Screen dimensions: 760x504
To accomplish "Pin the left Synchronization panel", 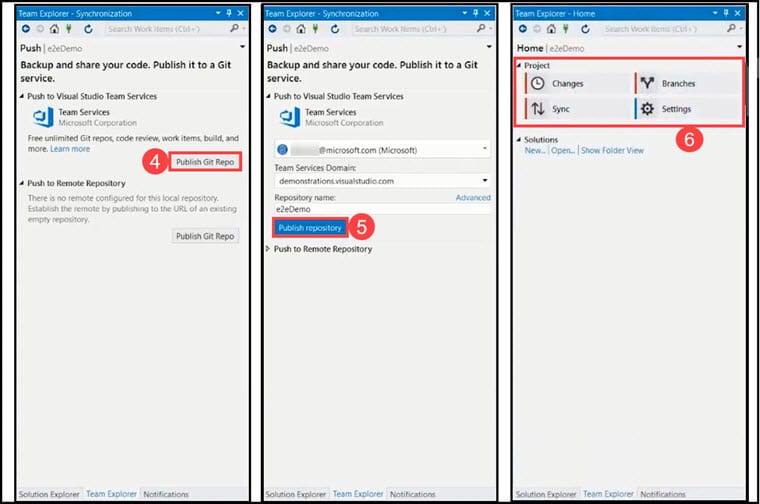I will pyautogui.click(x=229, y=13).
